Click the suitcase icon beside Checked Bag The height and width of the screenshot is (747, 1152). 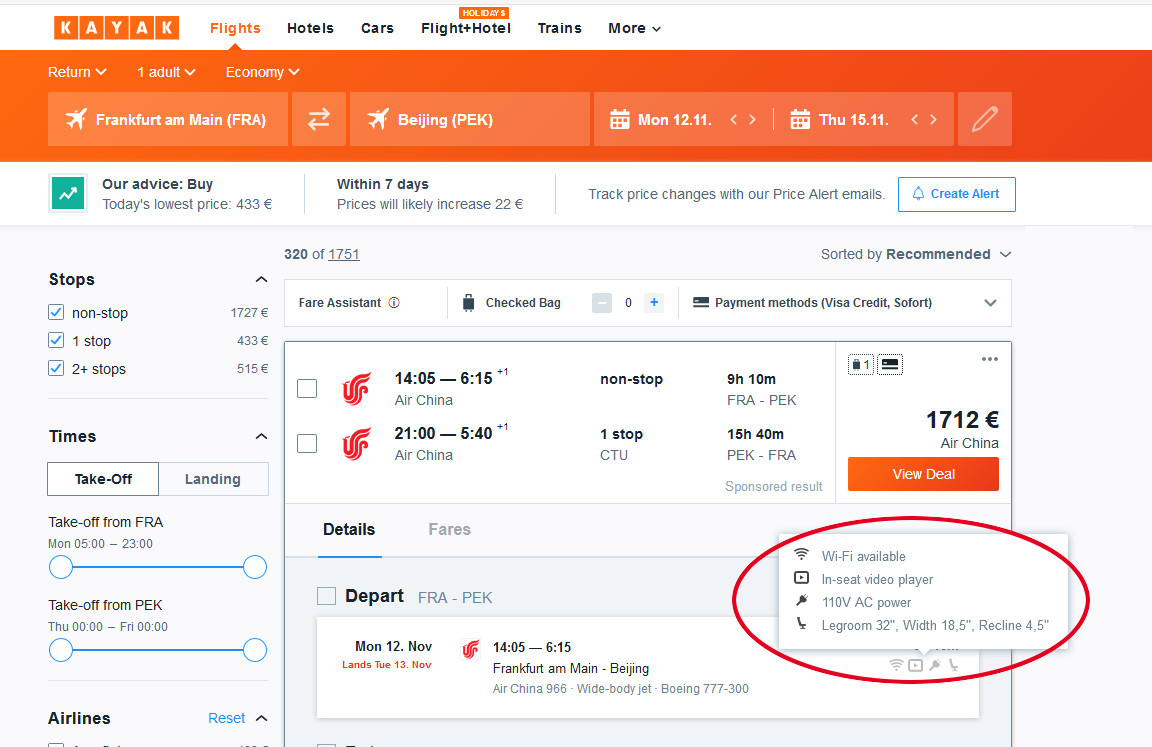(469, 303)
